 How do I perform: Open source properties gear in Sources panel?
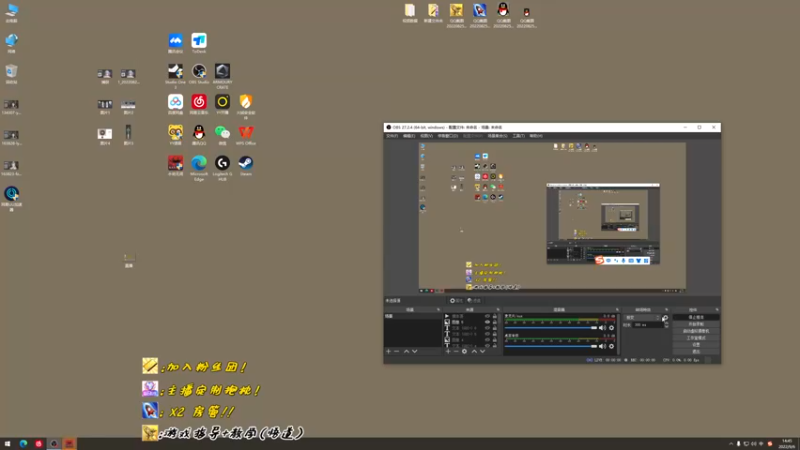(x=464, y=352)
